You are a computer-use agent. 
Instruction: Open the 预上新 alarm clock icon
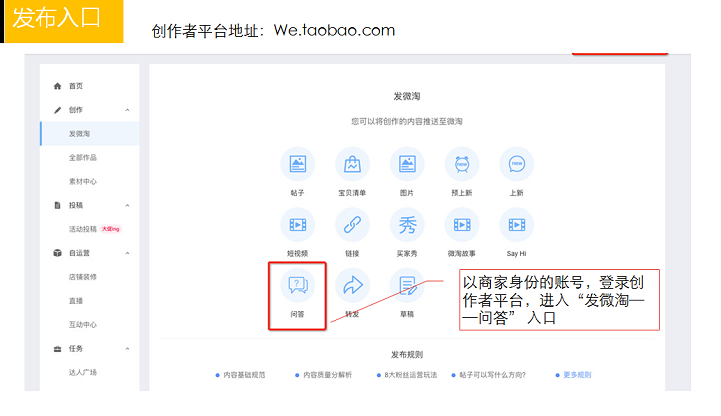[462, 164]
